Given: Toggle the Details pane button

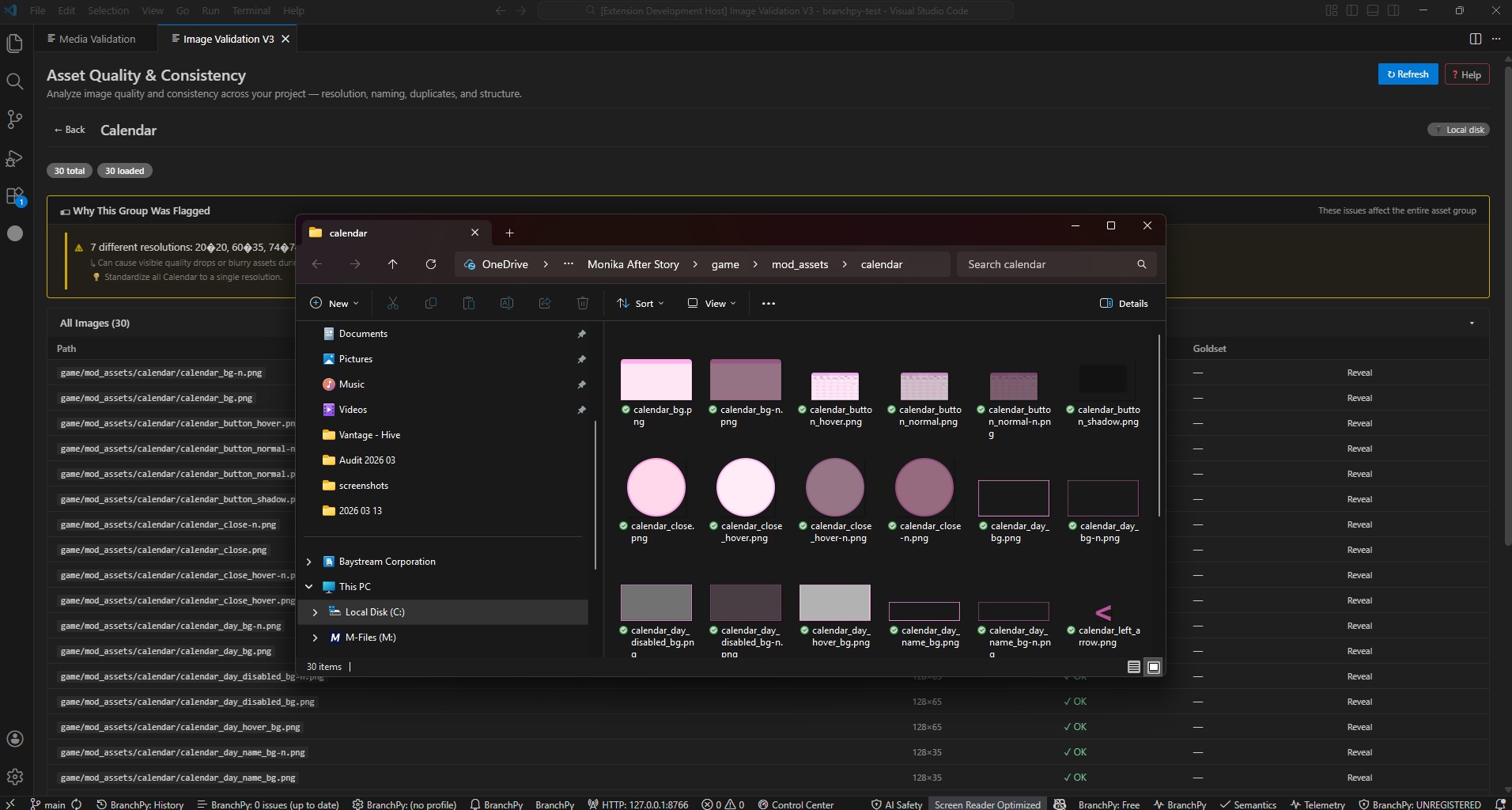Looking at the screenshot, I should pos(1124,303).
